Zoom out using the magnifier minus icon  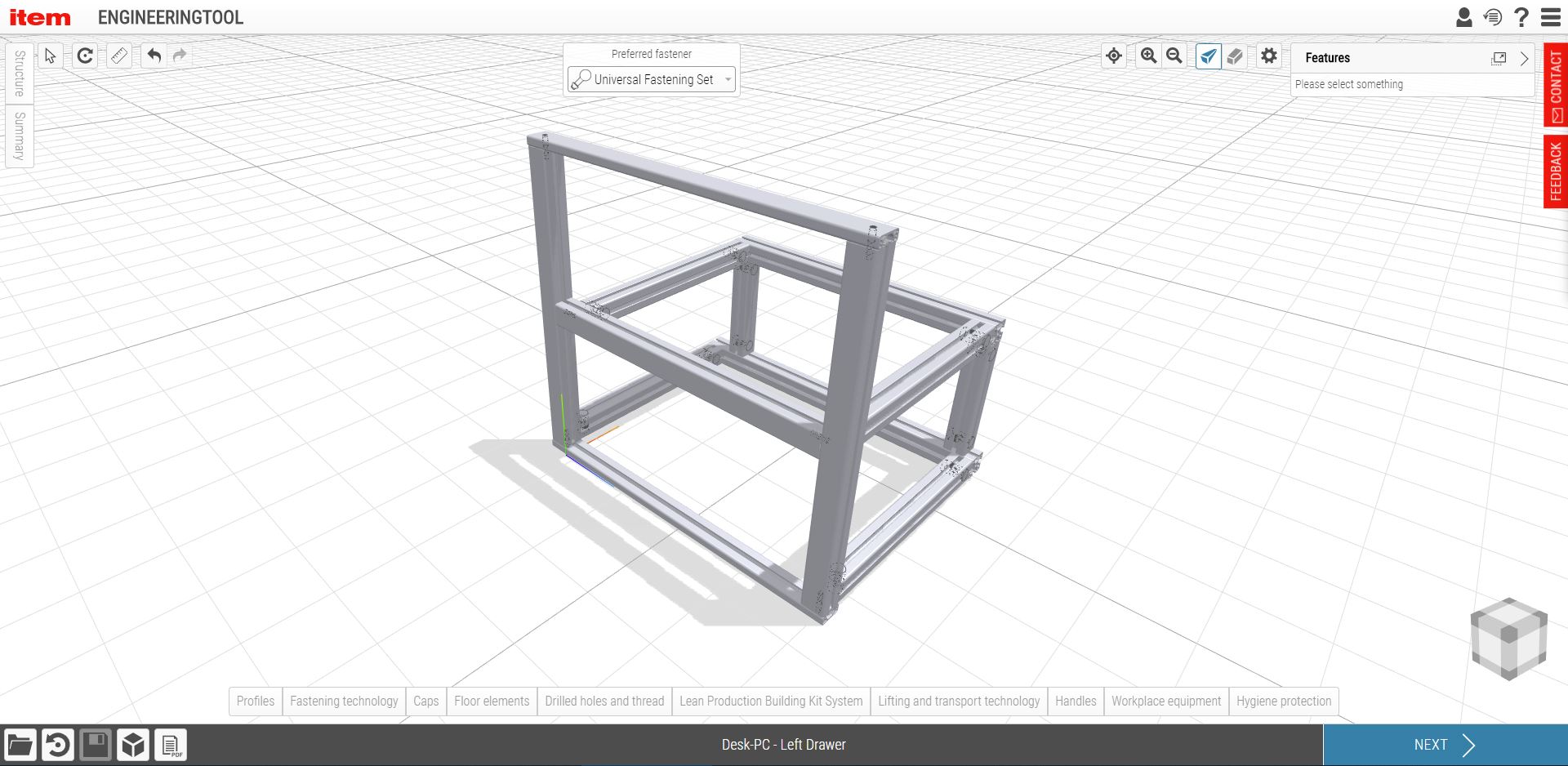point(1174,56)
